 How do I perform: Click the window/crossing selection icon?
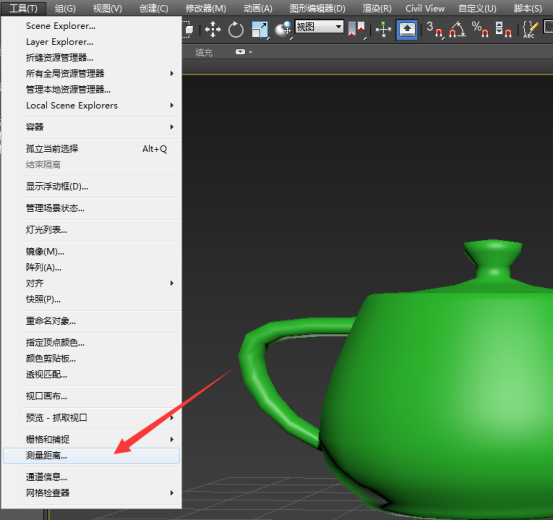[x=189, y=30]
